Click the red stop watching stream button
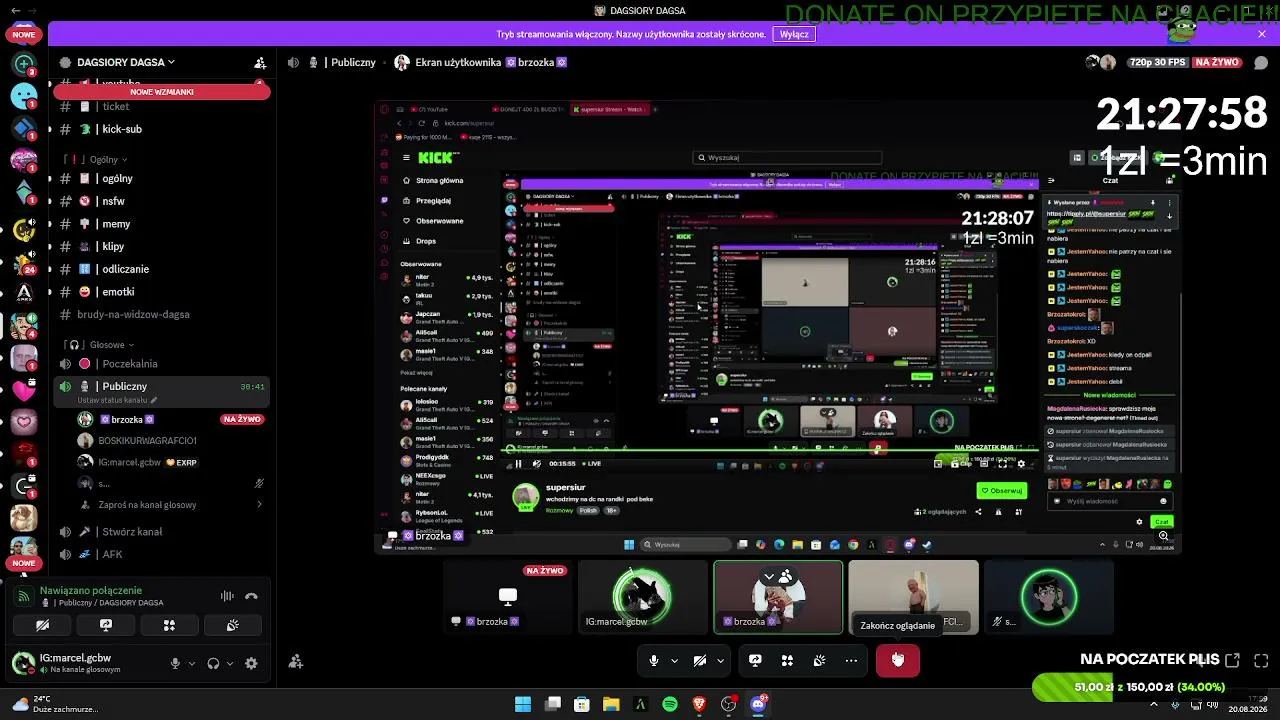The width and height of the screenshot is (1280, 720). click(898, 660)
